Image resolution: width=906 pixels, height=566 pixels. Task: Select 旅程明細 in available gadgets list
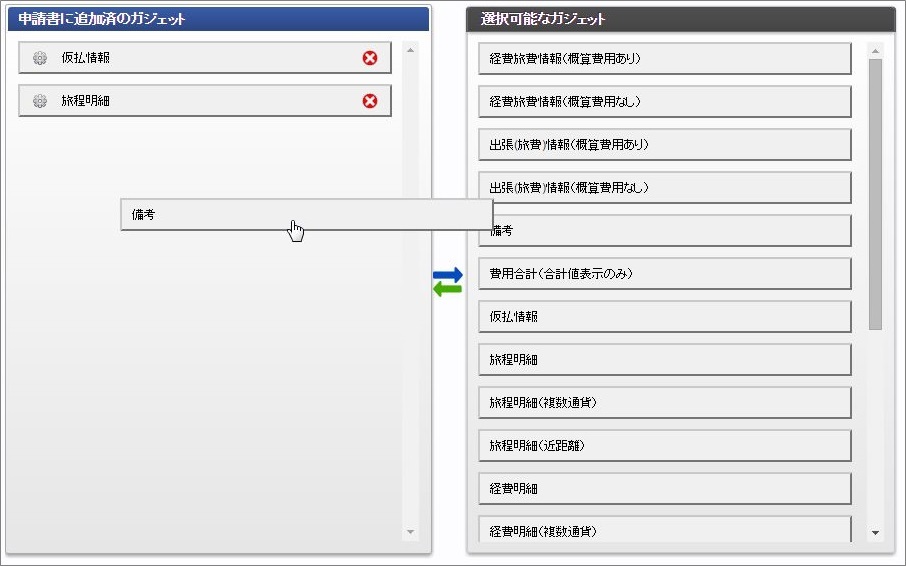[x=664, y=359]
